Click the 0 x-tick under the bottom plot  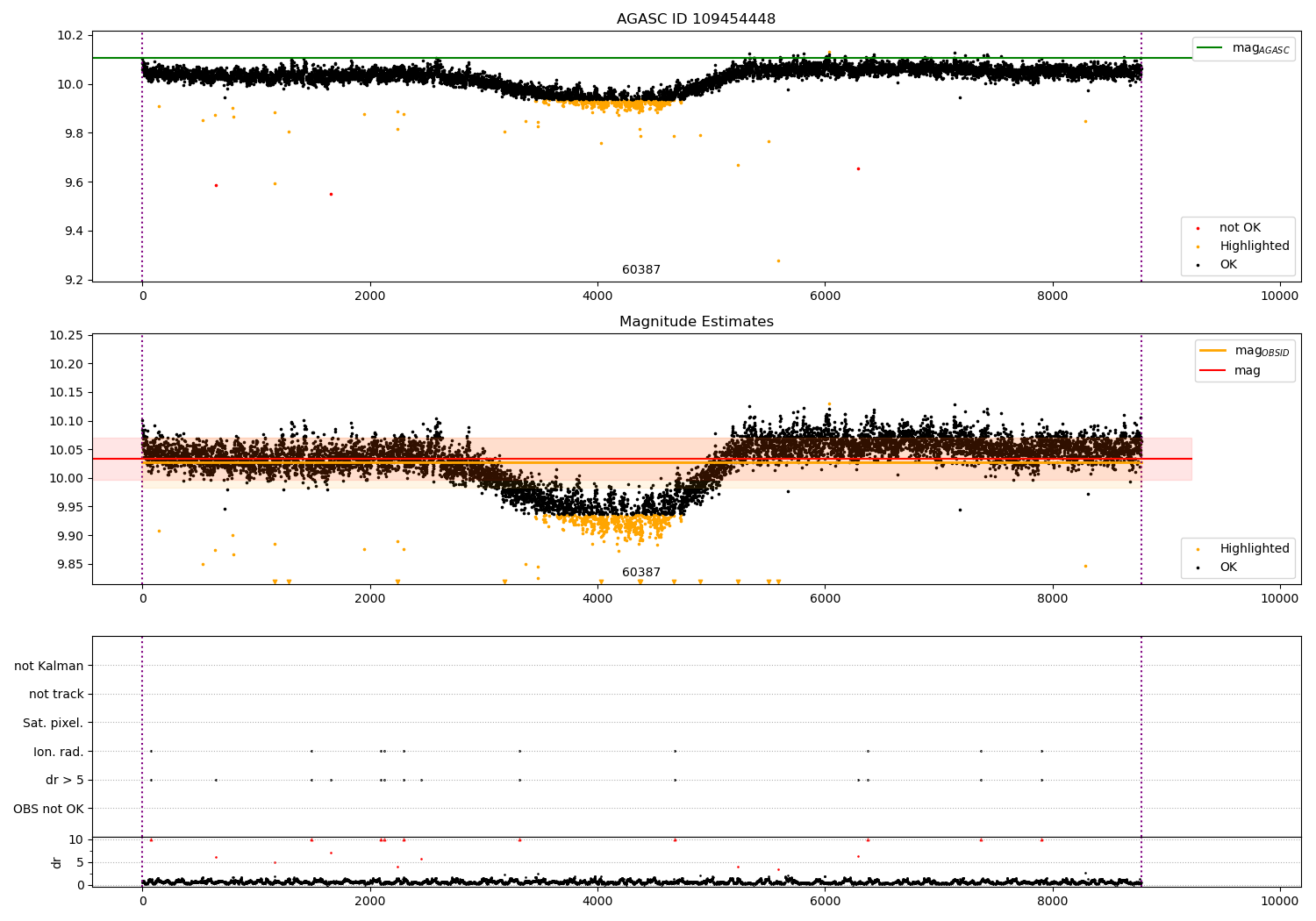(143, 901)
